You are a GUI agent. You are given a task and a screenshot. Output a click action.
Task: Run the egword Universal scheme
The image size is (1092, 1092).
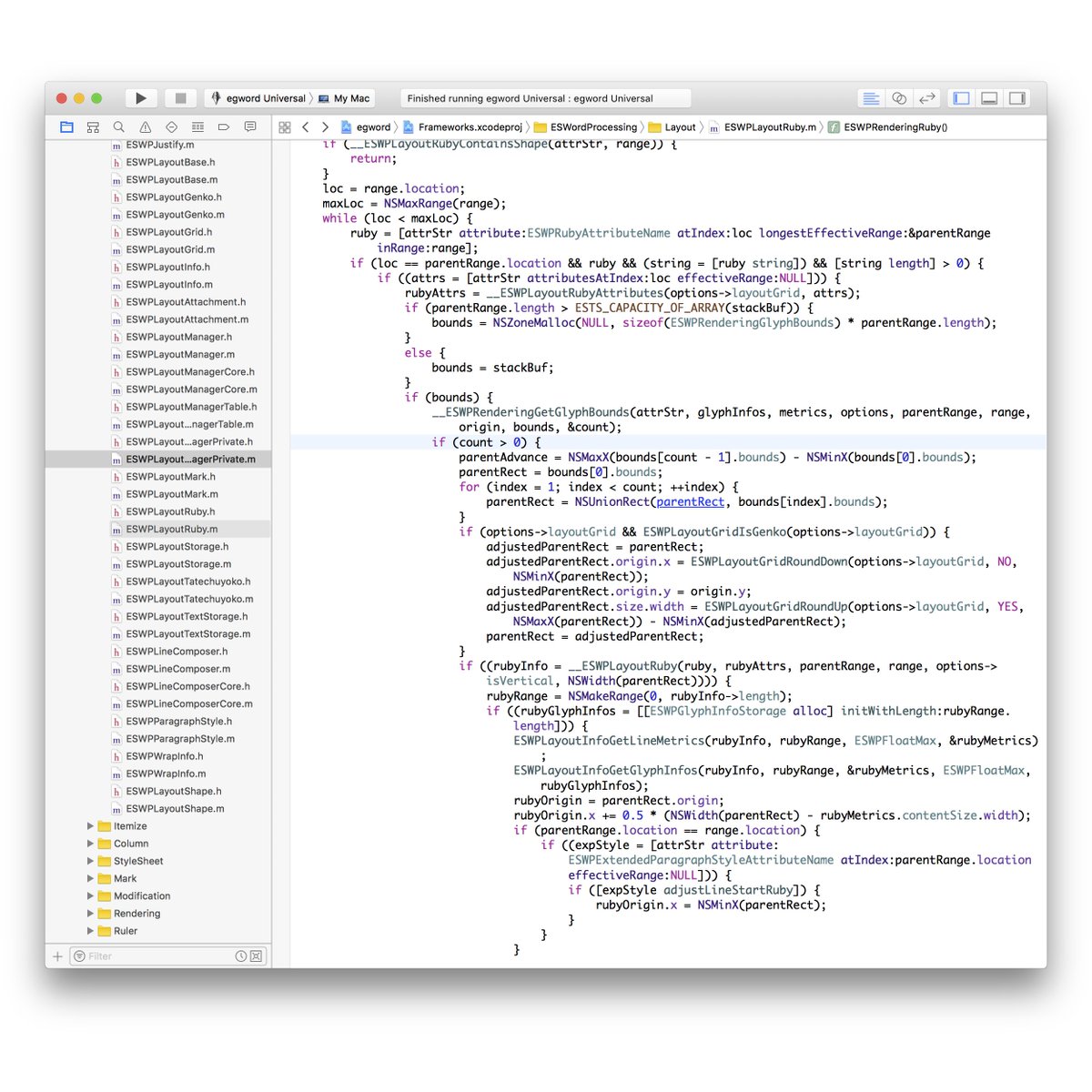point(140,98)
